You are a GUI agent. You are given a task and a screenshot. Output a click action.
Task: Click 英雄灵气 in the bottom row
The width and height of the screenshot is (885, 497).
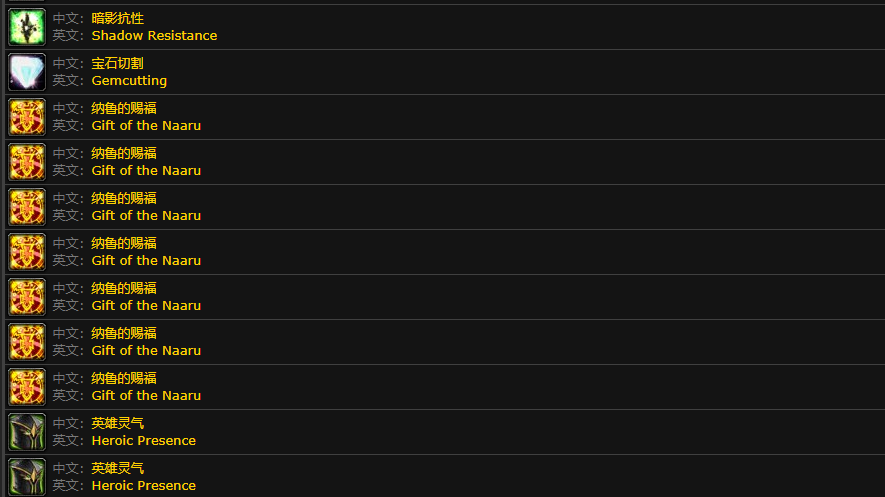click(117, 468)
